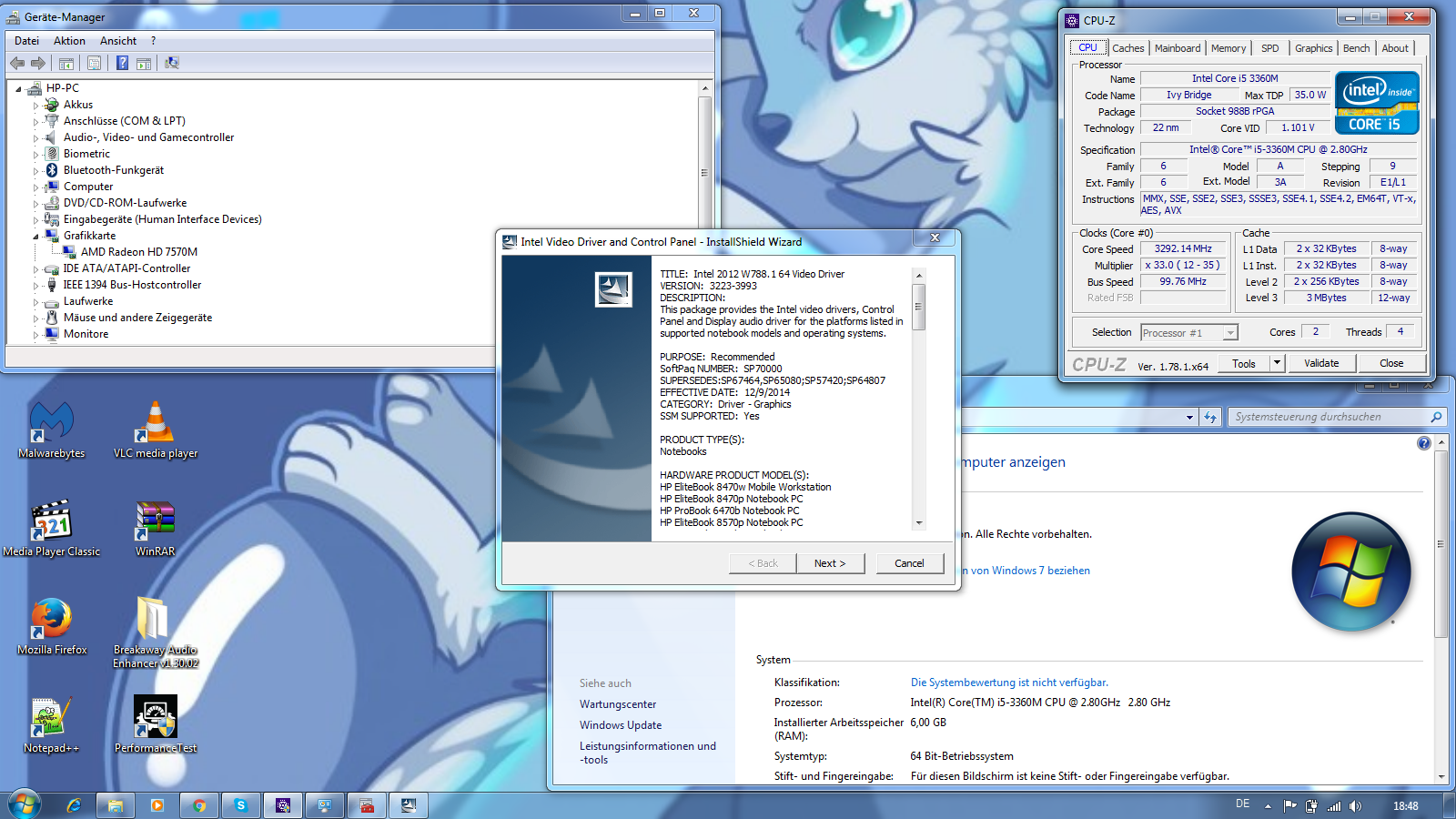1456x819 pixels.
Task: Open the Ansicht menu
Action: pos(118,41)
